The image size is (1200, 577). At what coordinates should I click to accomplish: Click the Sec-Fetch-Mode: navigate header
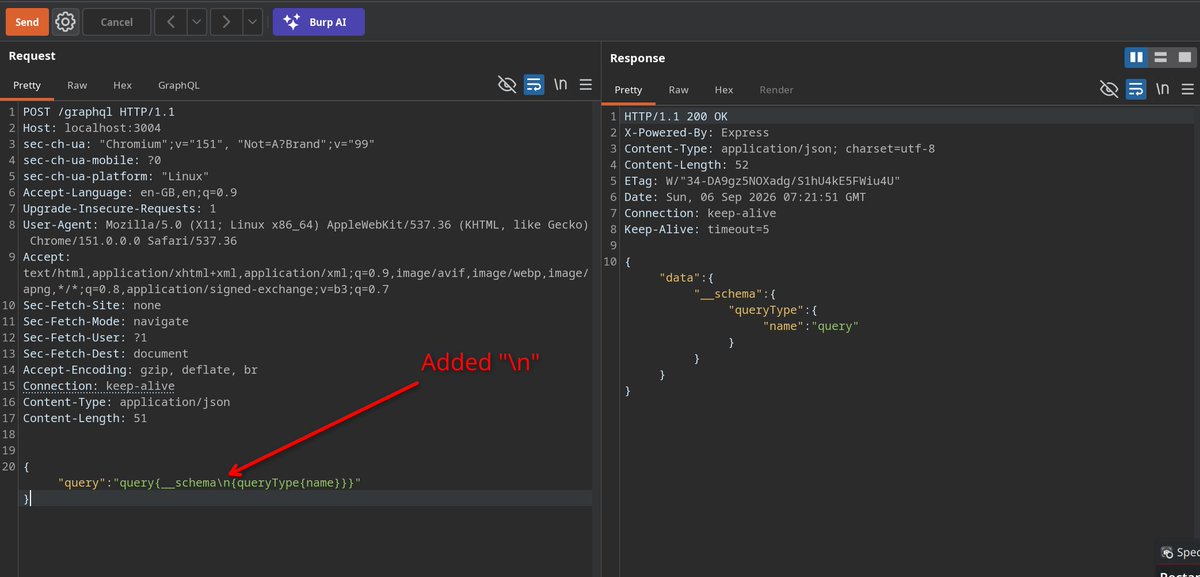(105, 322)
